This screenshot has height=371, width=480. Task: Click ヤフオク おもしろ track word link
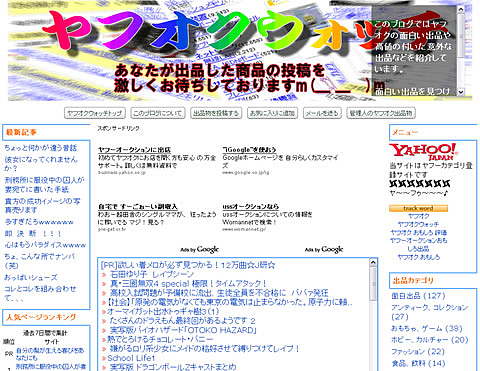tap(418, 257)
